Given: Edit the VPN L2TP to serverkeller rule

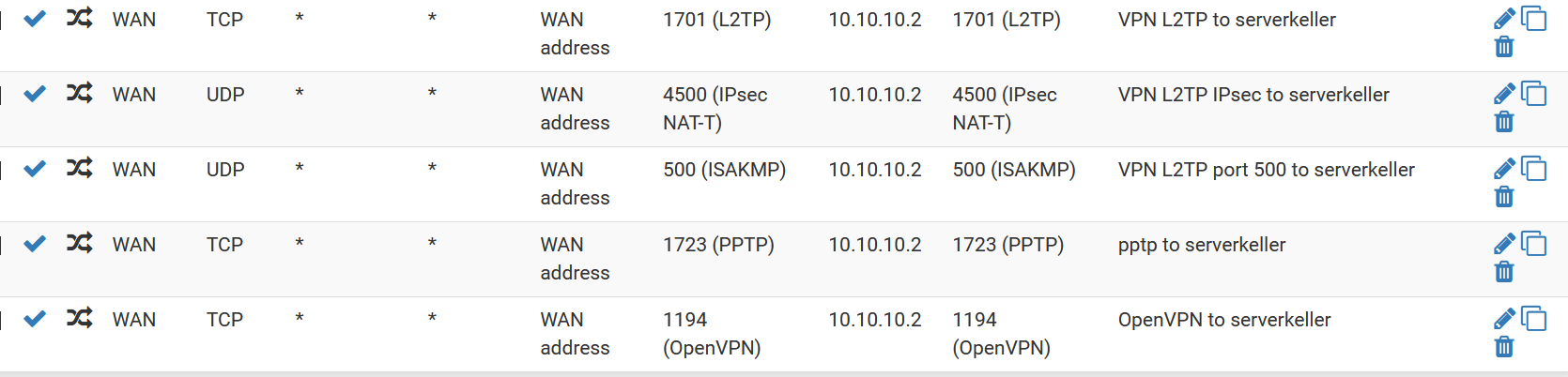Looking at the screenshot, I should click(1504, 19).
